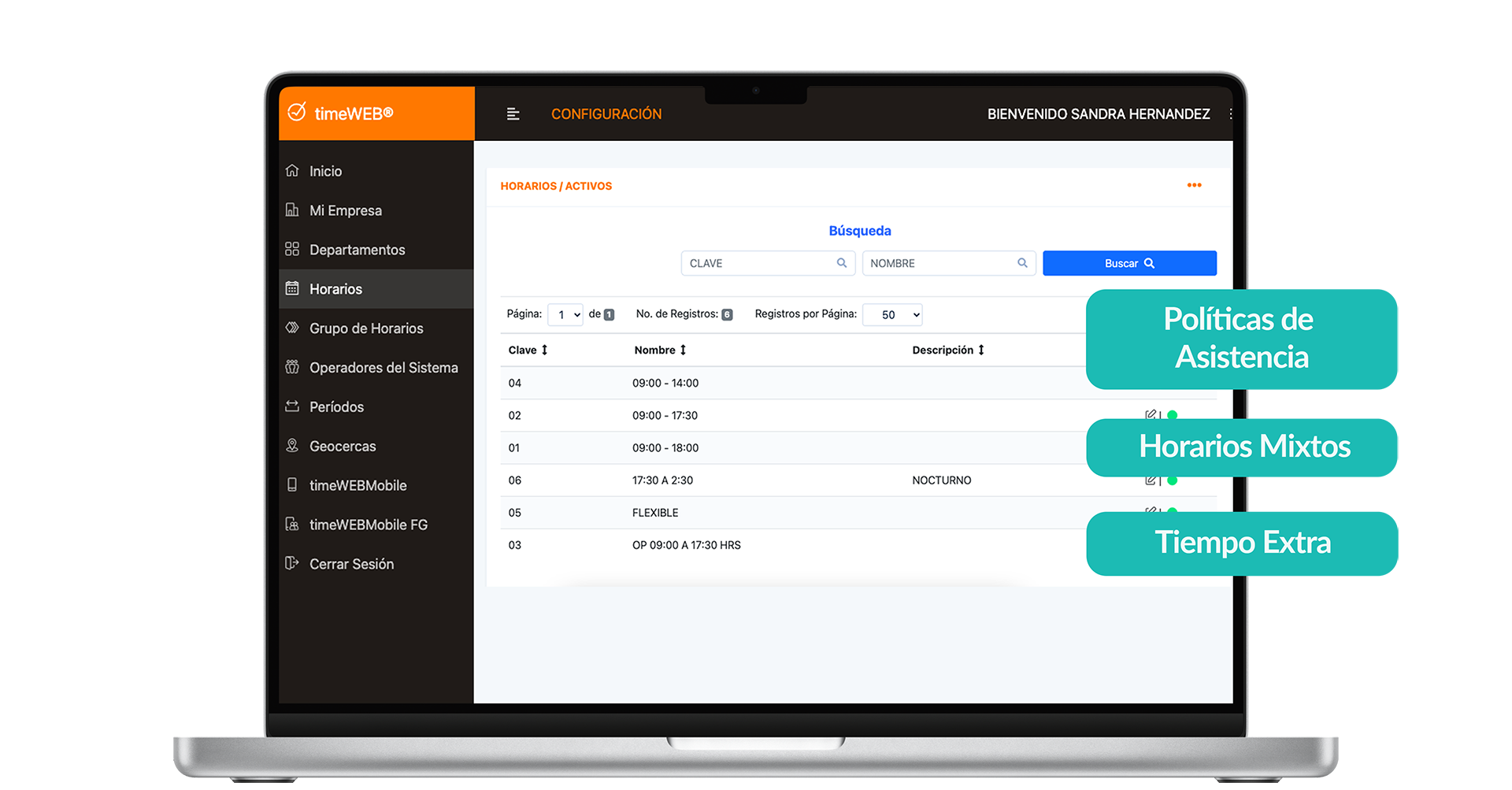Open the vertical dots menu beside the welcome text
This screenshot has width=1512, height=790.
[x=1230, y=114]
